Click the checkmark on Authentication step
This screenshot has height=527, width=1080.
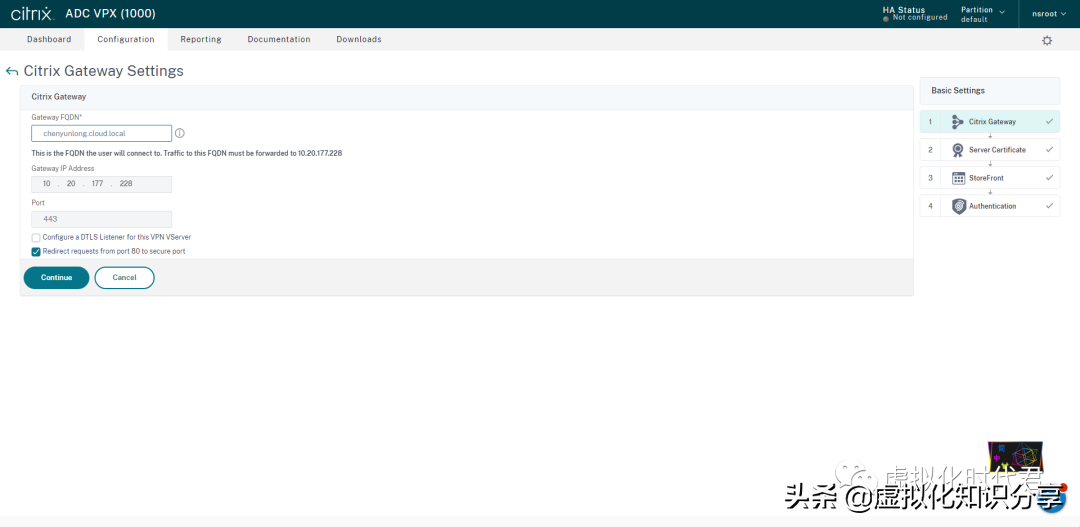1049,205
